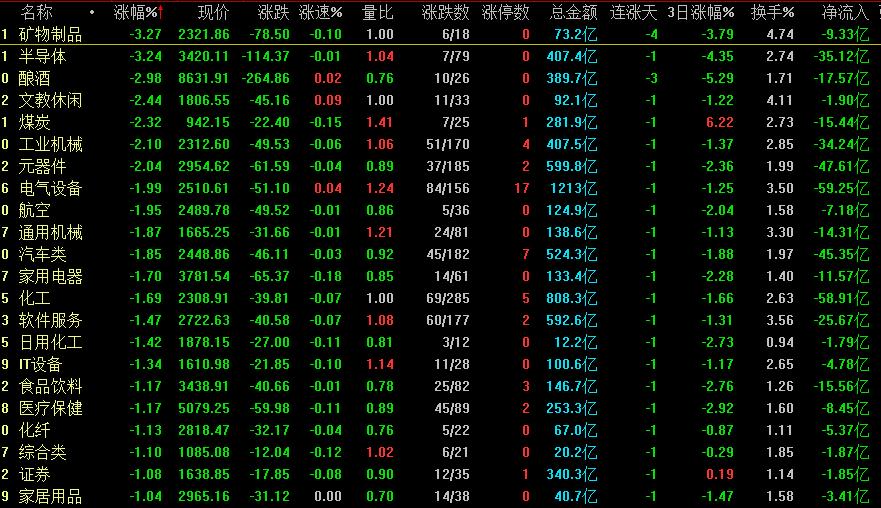This screenshot has height=508, width=881.
Task: Select the 电气设备 sector name
Action: 51,188
